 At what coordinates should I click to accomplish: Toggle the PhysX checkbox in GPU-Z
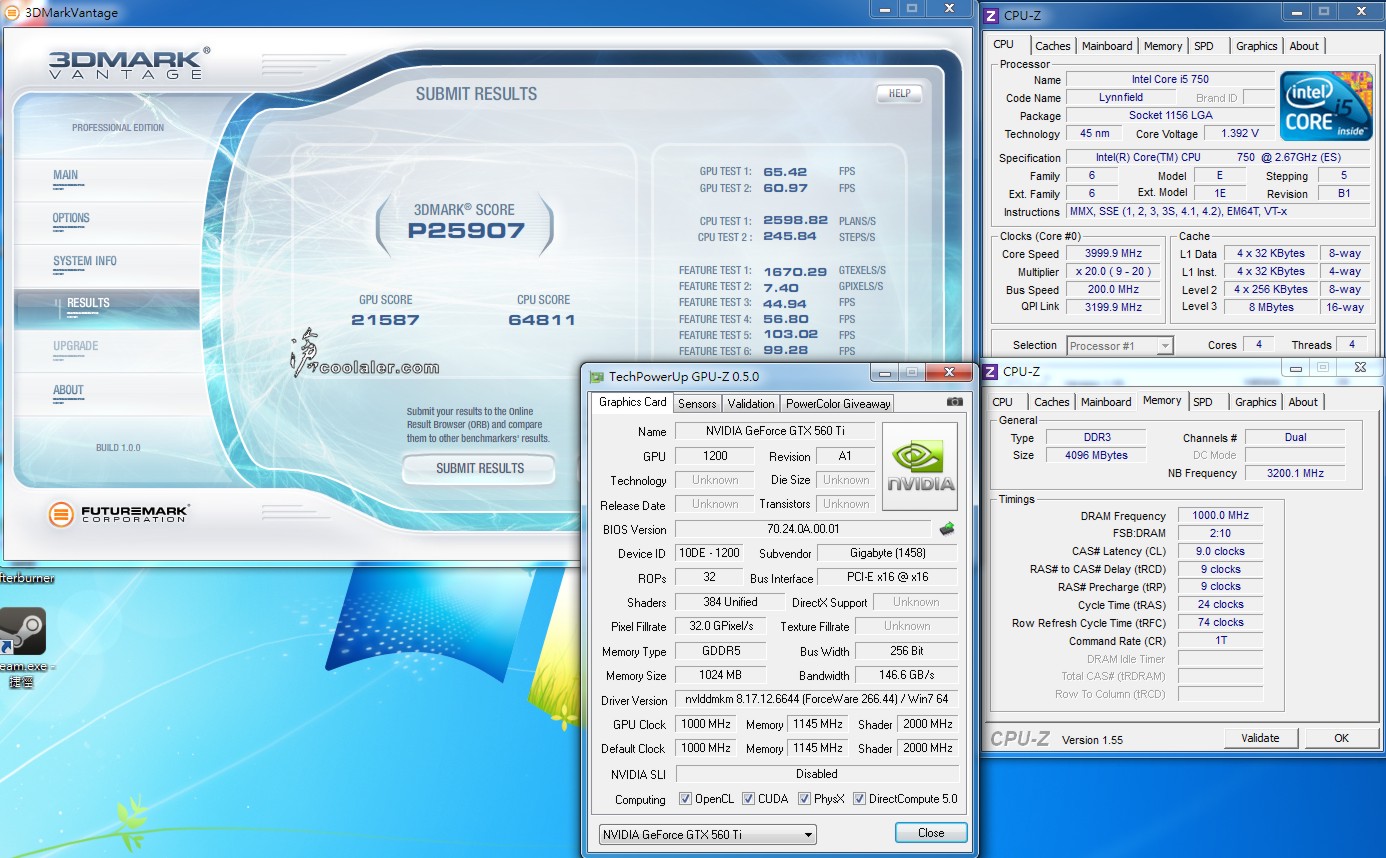click(x=805, y=799)
